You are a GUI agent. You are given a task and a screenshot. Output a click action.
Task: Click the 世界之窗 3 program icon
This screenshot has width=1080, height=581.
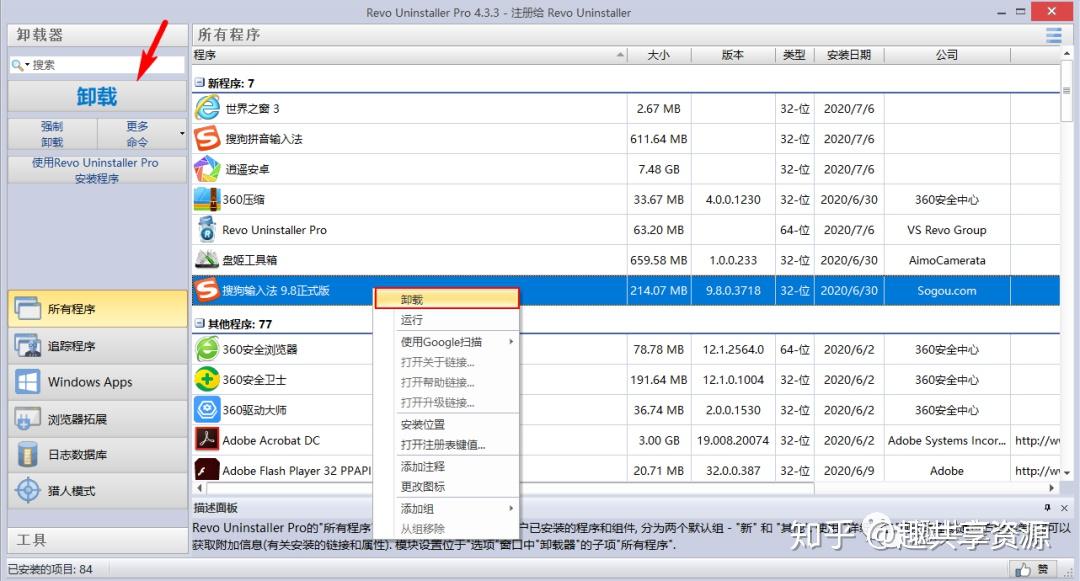tap(207, 108)
